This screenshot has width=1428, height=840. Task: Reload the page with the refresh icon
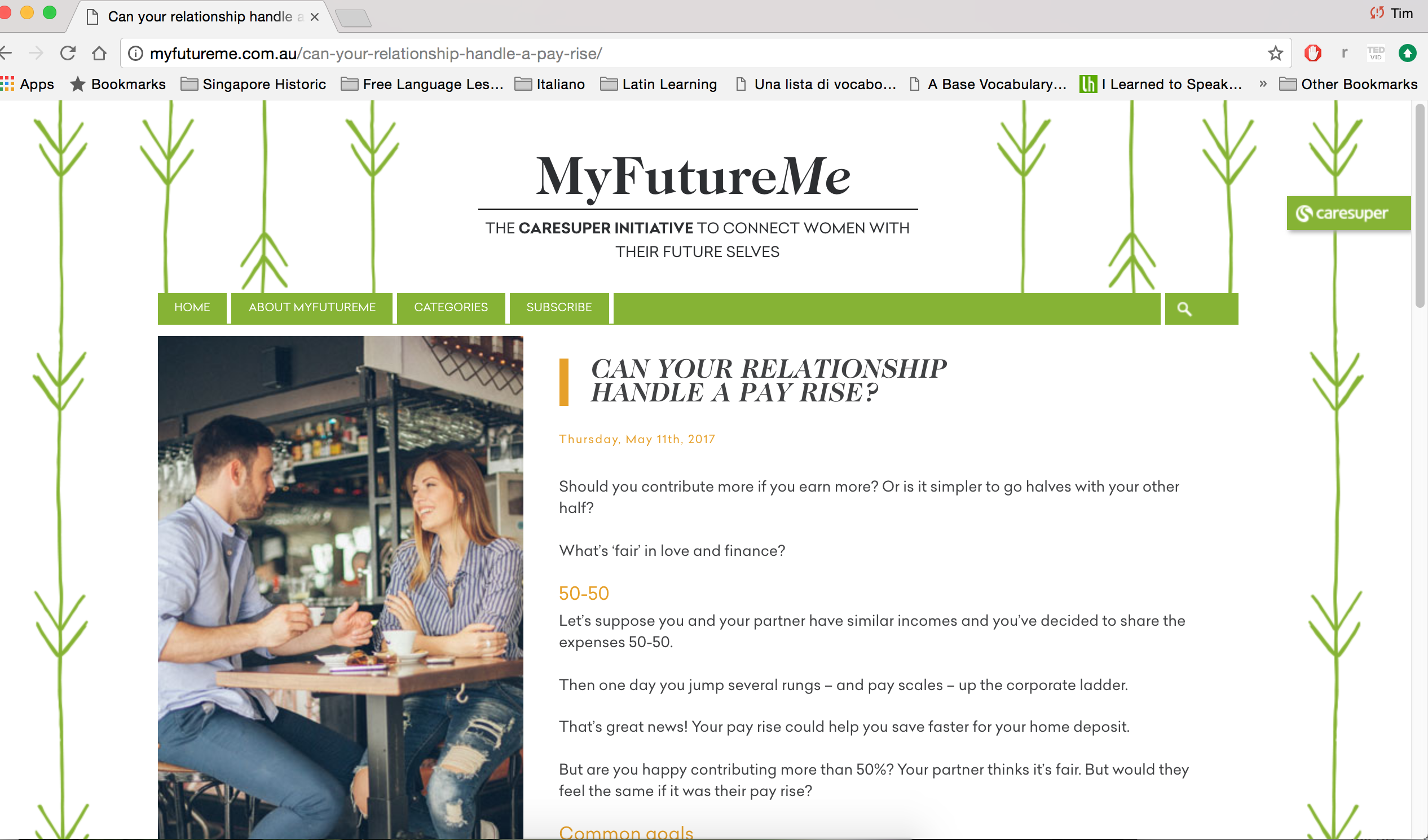[68, 53]
